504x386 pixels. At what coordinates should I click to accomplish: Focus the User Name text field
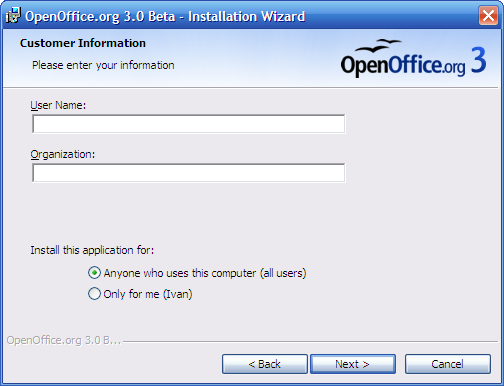[x=189, y=124]
